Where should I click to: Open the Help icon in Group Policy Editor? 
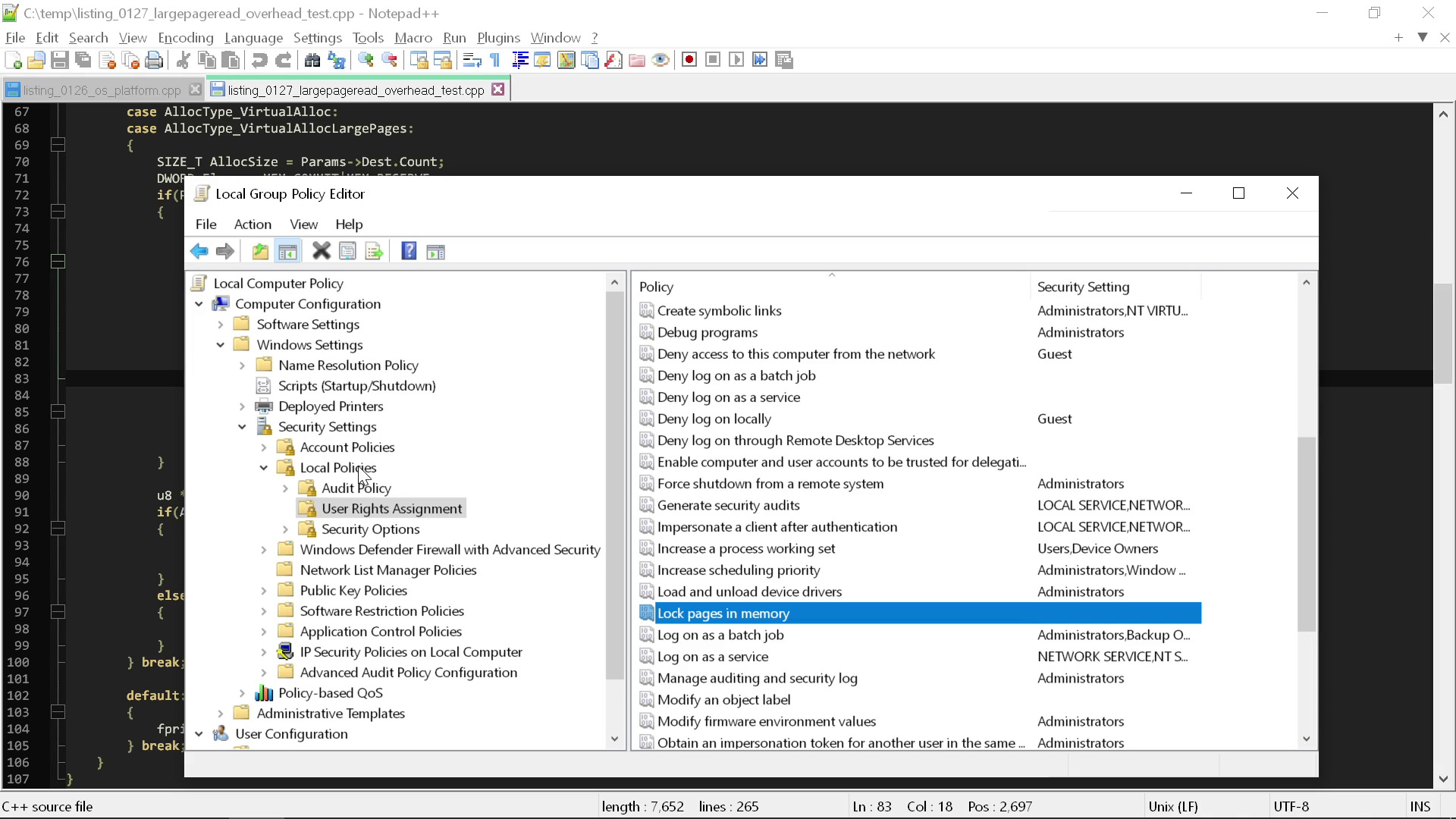(x=408, y=251)
